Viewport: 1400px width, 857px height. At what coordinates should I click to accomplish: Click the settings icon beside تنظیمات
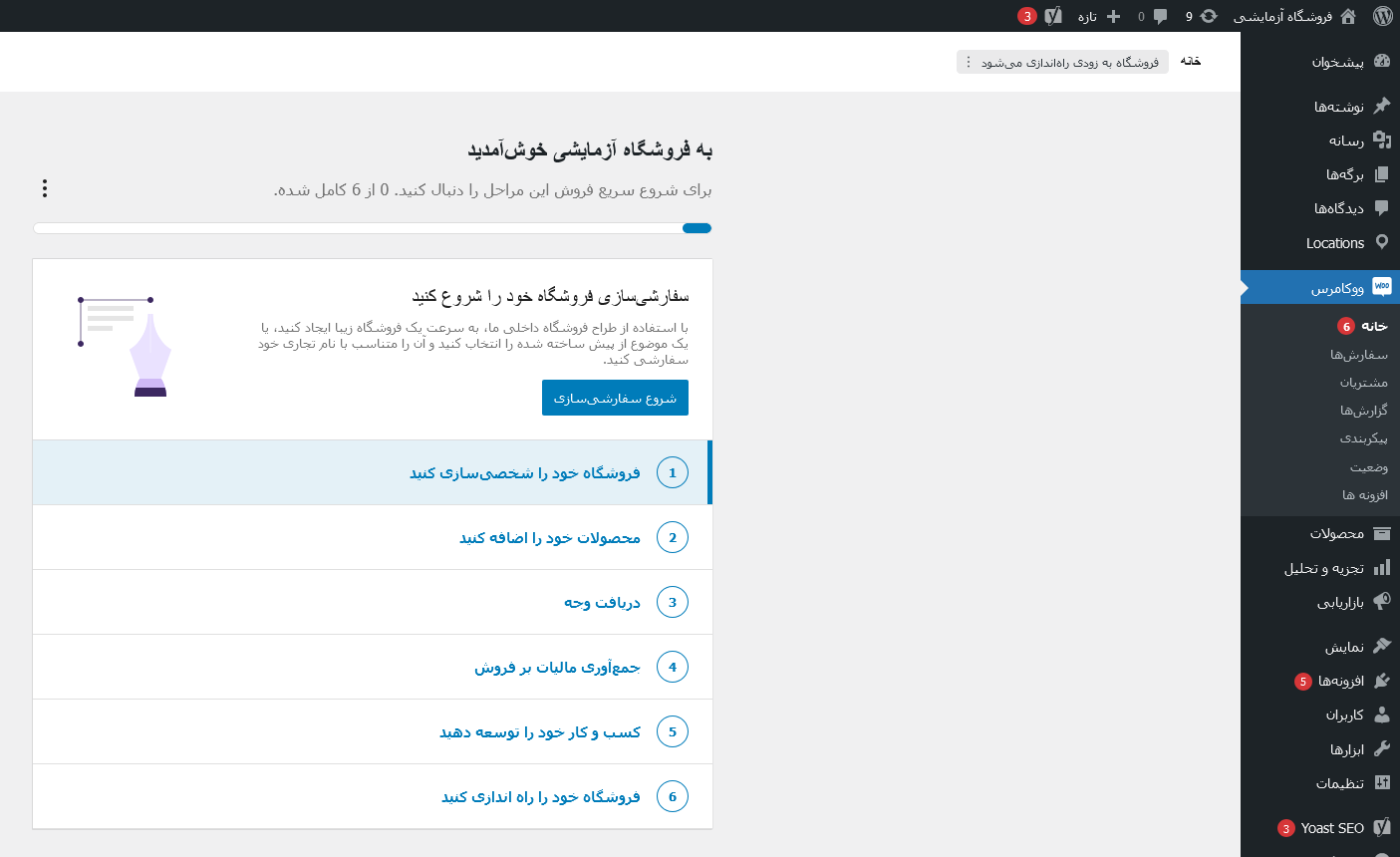pos(1381,782)
